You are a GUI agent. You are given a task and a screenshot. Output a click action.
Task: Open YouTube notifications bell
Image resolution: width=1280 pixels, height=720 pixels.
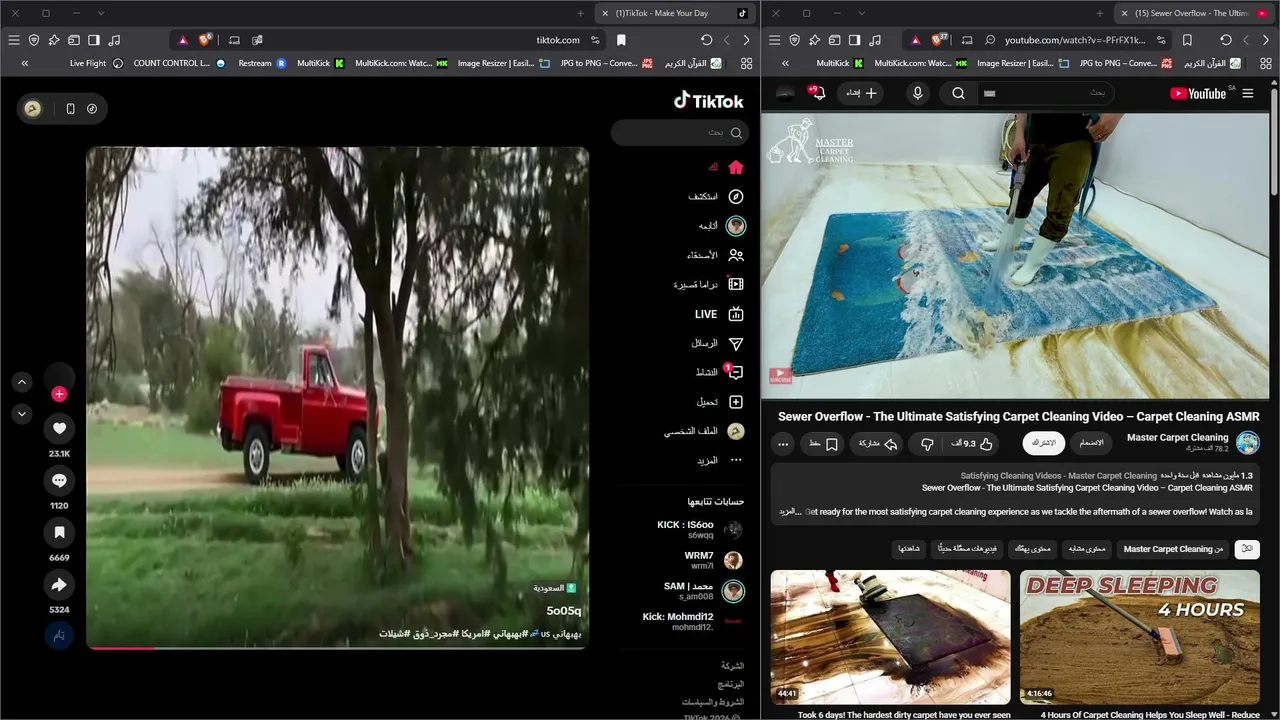tap(817, 93)
